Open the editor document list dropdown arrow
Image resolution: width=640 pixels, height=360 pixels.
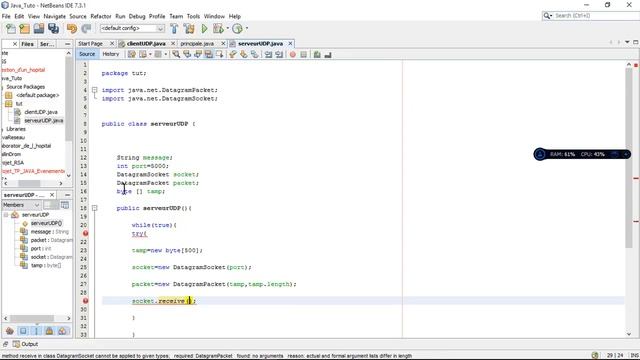(627, 42)
